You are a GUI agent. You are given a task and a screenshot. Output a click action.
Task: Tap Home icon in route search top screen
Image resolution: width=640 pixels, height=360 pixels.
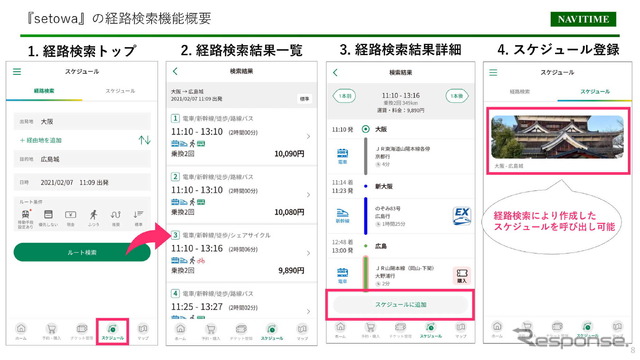pyautogui.click(x=21, y=329)
